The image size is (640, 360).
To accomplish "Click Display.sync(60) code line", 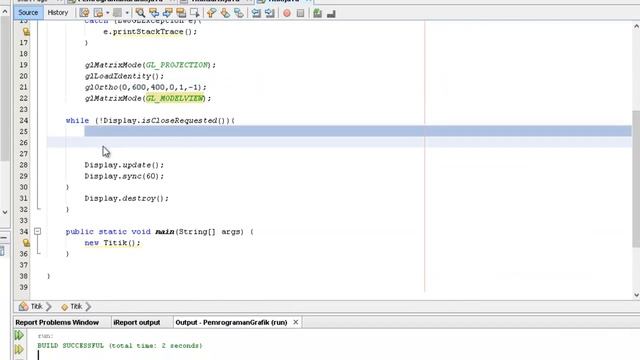I will [x=124, y=176].
